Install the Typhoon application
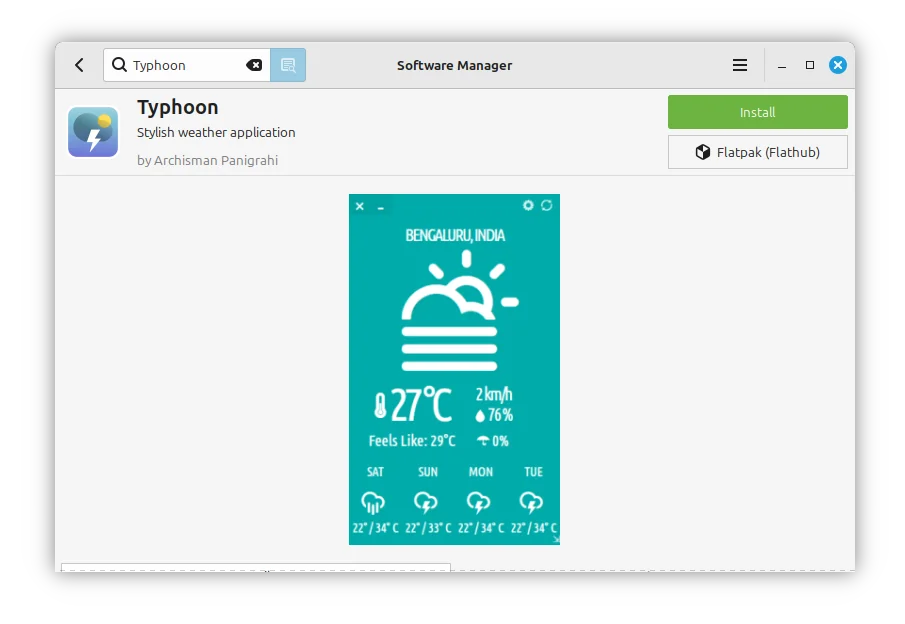Screen dimensions: 905x624 tap(757, 112)
